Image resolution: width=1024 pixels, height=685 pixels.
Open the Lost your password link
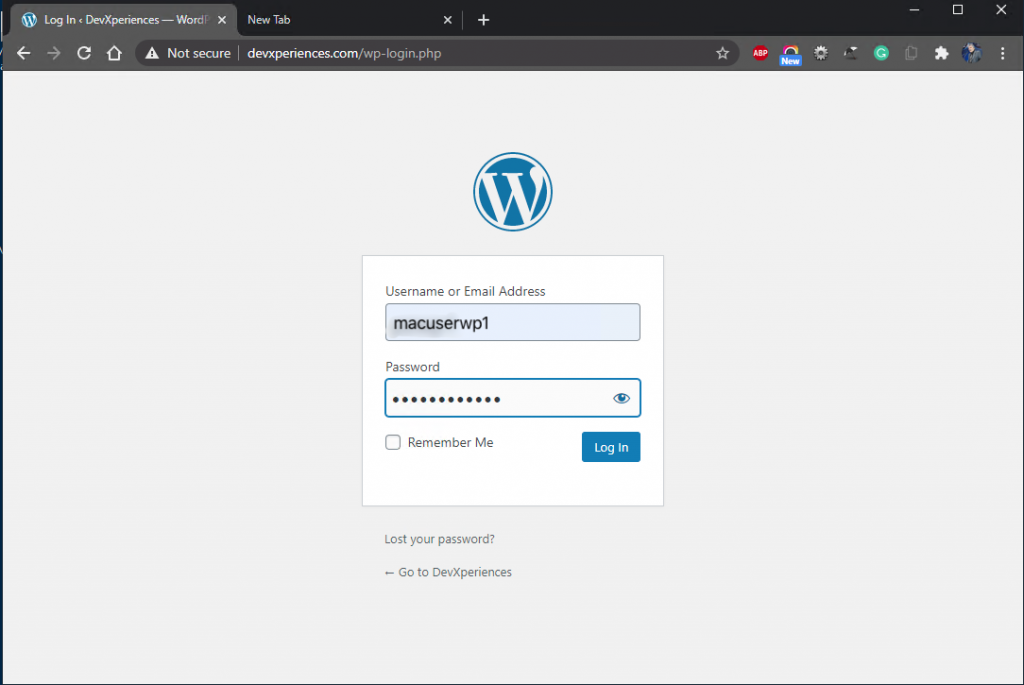pos(439,539)
